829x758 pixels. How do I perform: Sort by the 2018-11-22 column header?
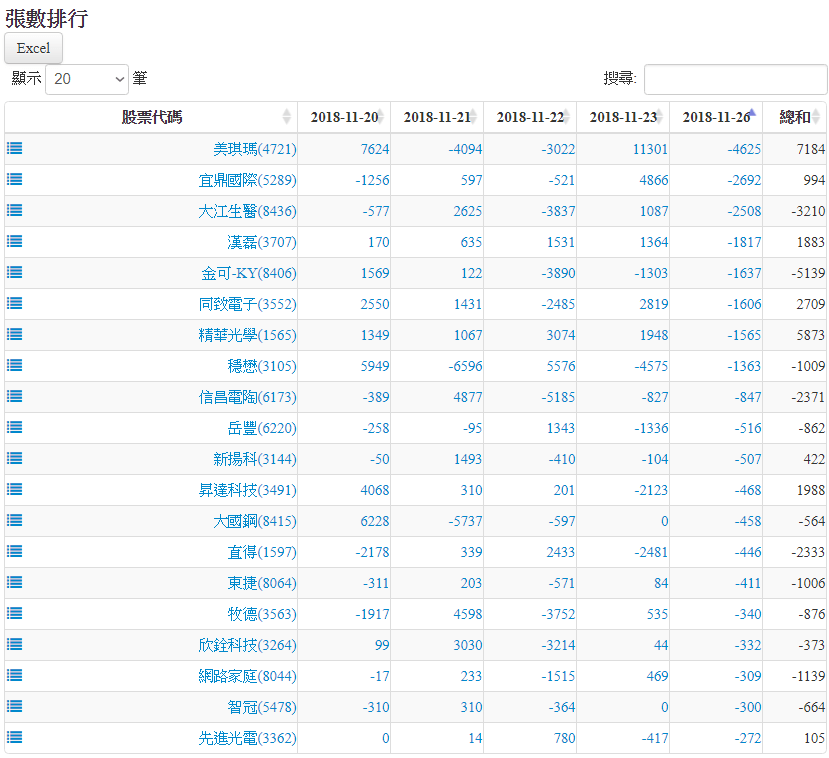529,117
